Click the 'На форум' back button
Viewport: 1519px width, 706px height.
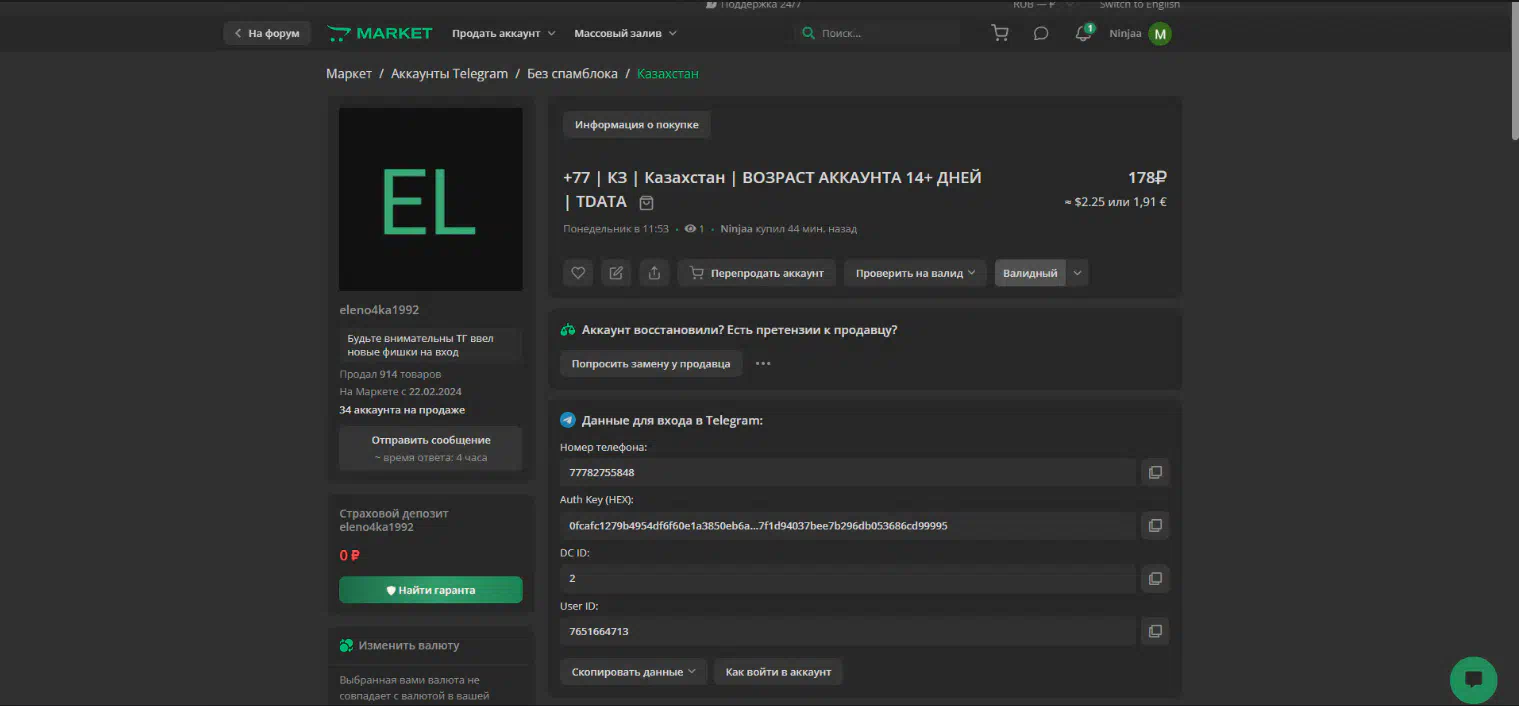267,33
